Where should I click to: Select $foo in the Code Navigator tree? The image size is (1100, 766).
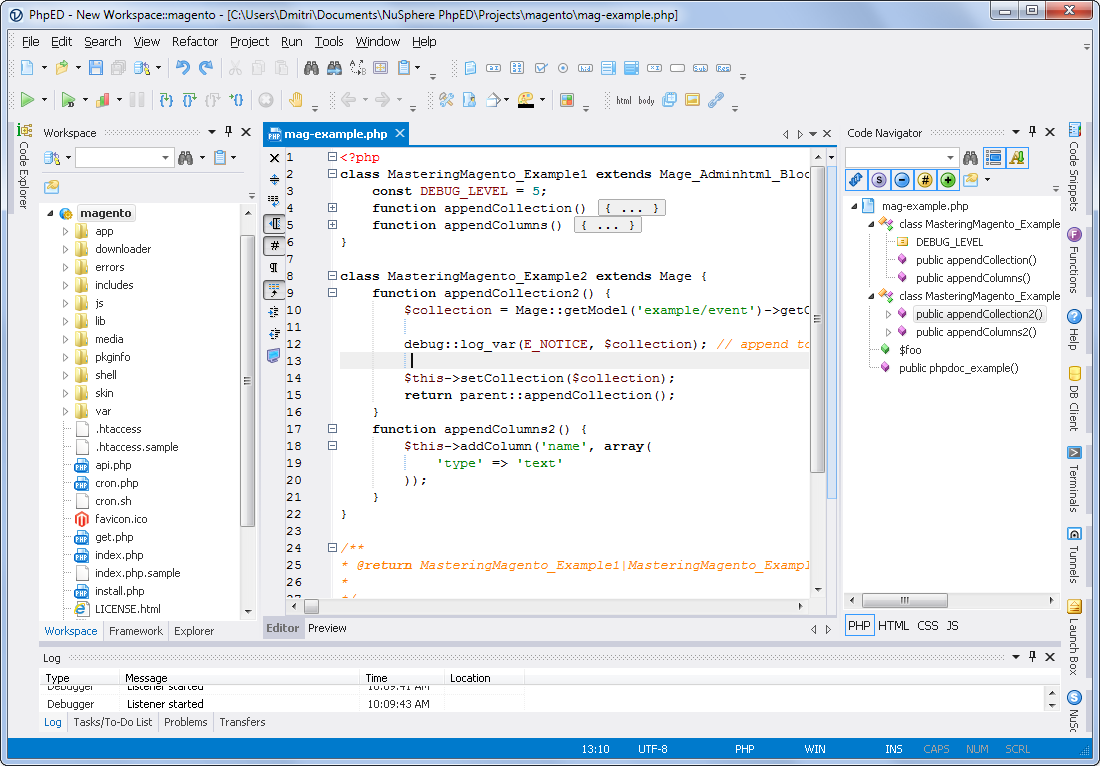(911, 350)
